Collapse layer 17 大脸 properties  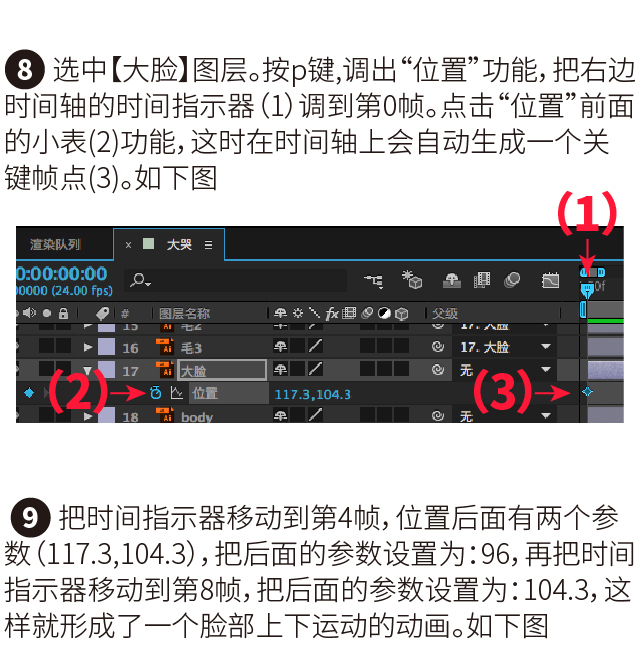pos(87,371)
